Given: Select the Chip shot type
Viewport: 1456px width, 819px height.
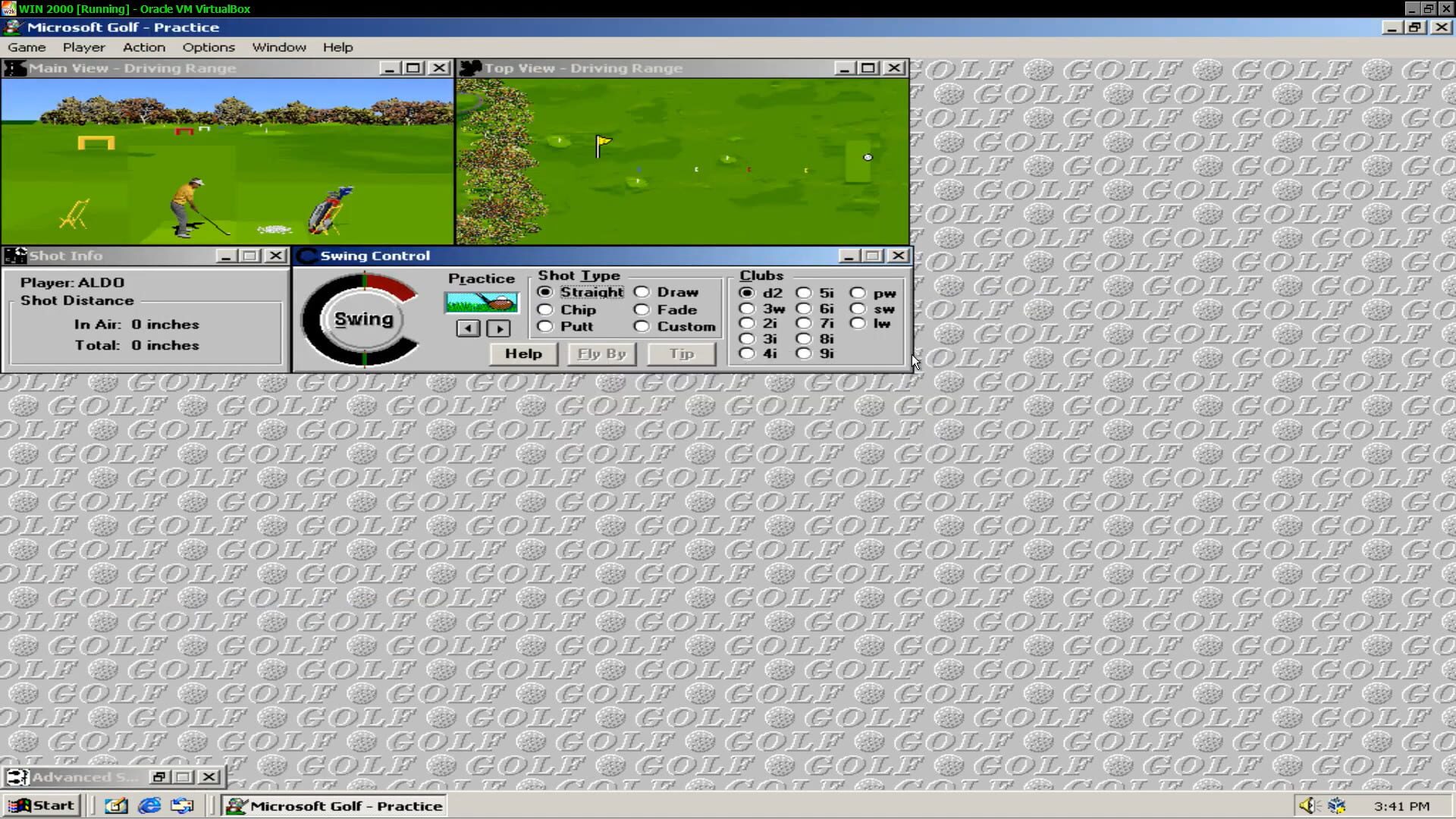Looking at the screenshot, I should 545,309.
